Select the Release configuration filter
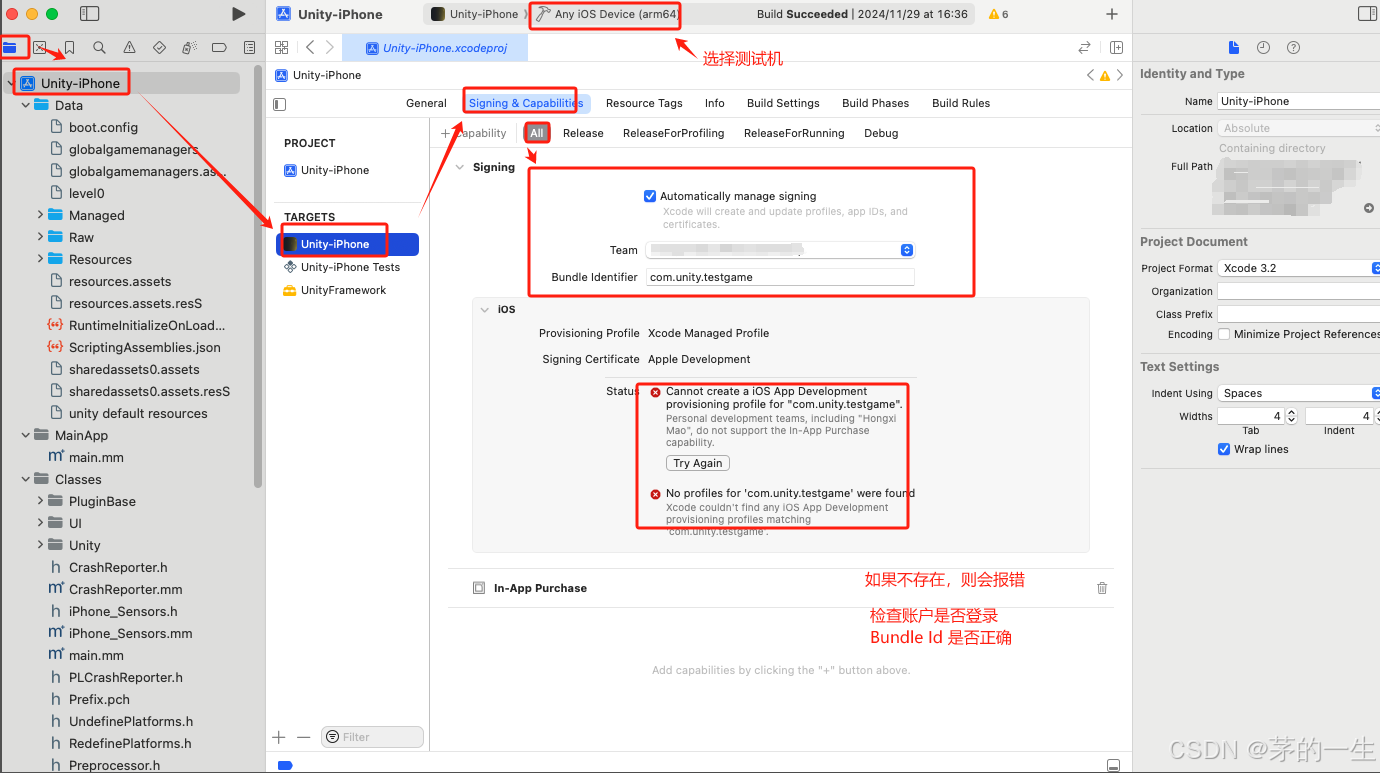This screenshot has height=773, width=1380. click(x=583, y=133)
